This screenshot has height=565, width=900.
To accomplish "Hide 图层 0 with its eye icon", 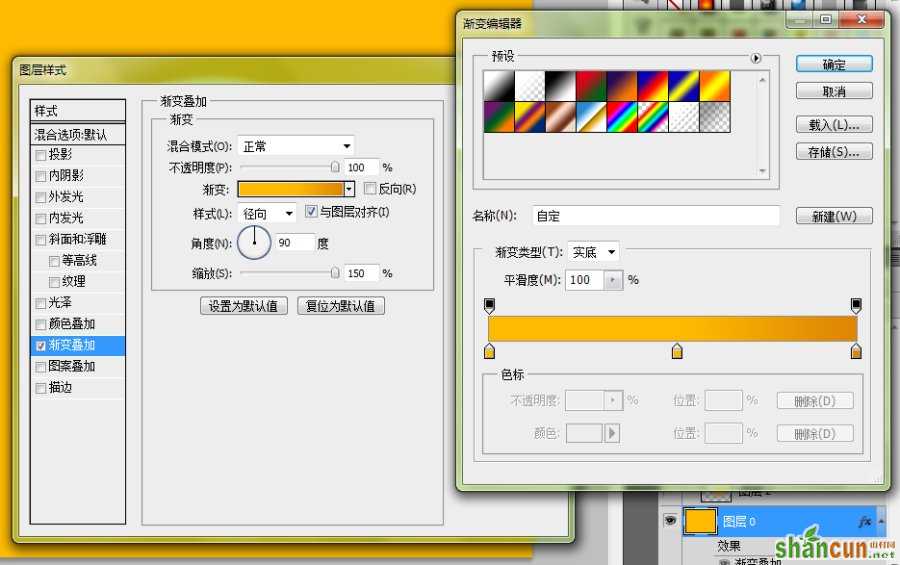I will [670, 520].
